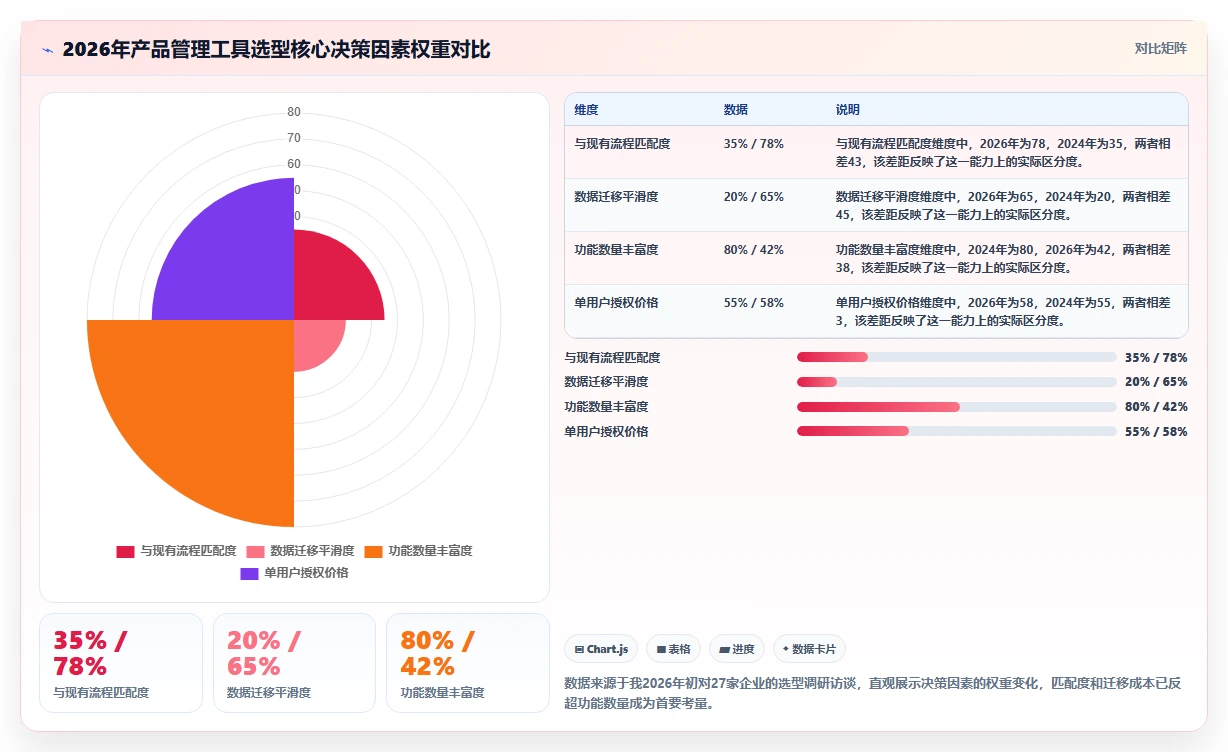Select the 数据 column header
Image resolution: width=1228 pixels, height=752 pixels.
point(736,110)
